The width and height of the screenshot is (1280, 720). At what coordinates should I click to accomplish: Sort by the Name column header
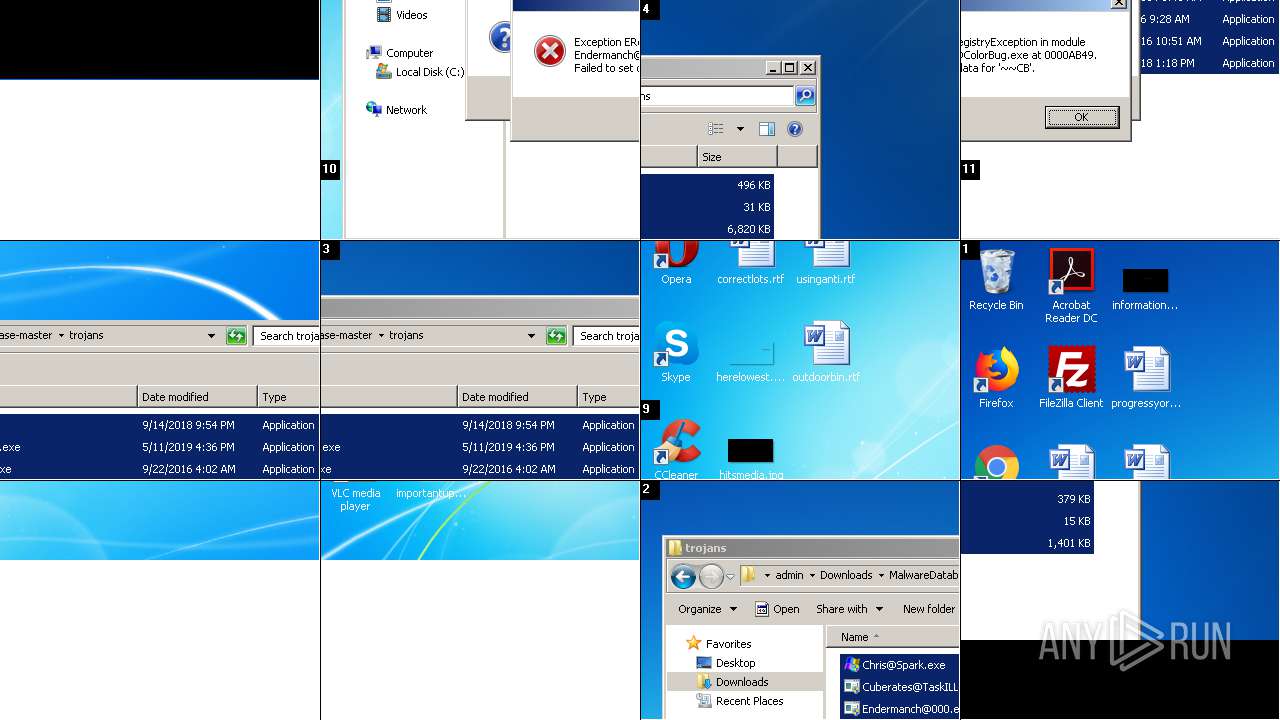(x=893, y=637)
